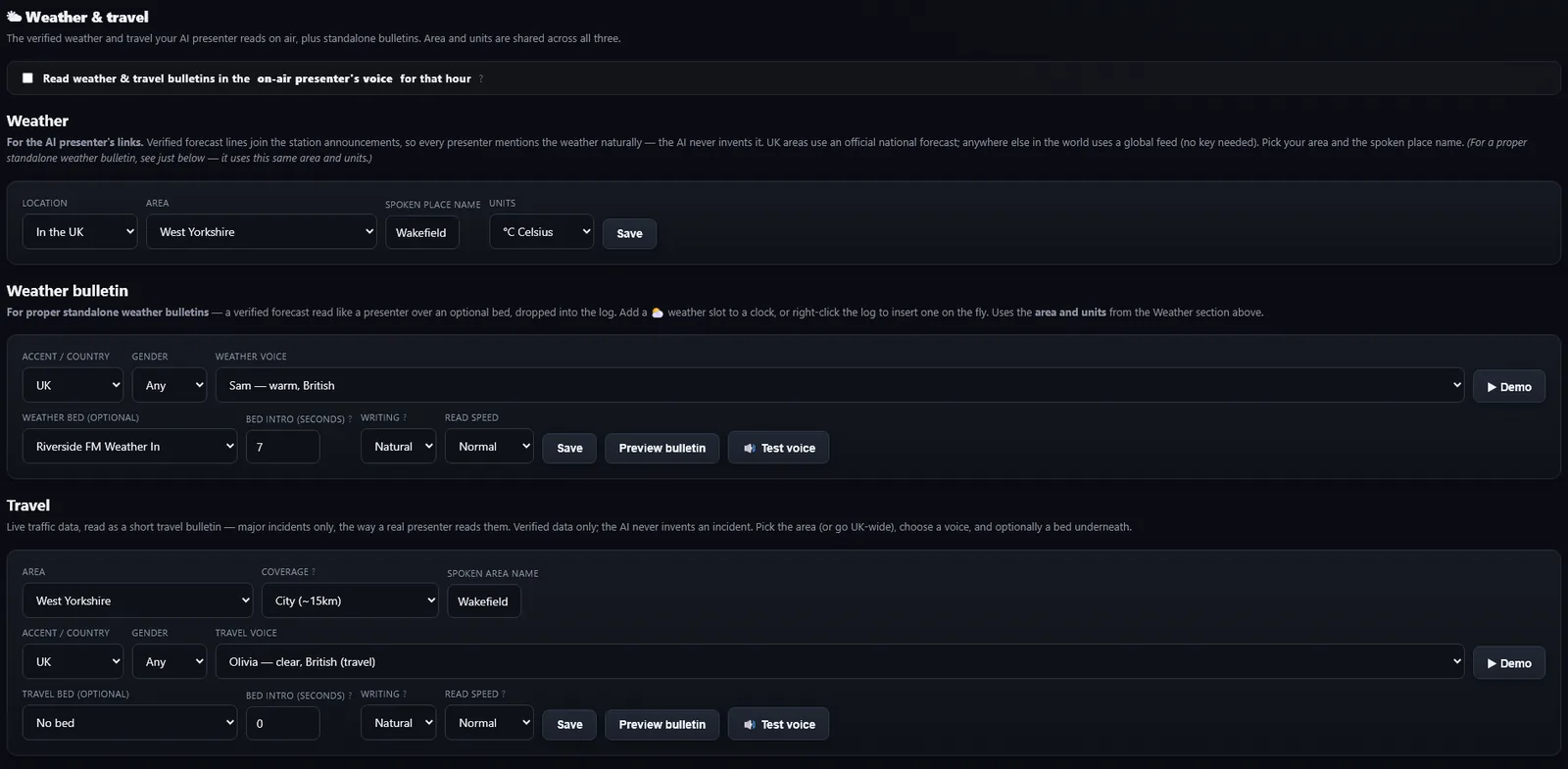Enable reading bulletins in on-air presenter's voice
The width and height of the screenshot is (1568, 769).
27,78
